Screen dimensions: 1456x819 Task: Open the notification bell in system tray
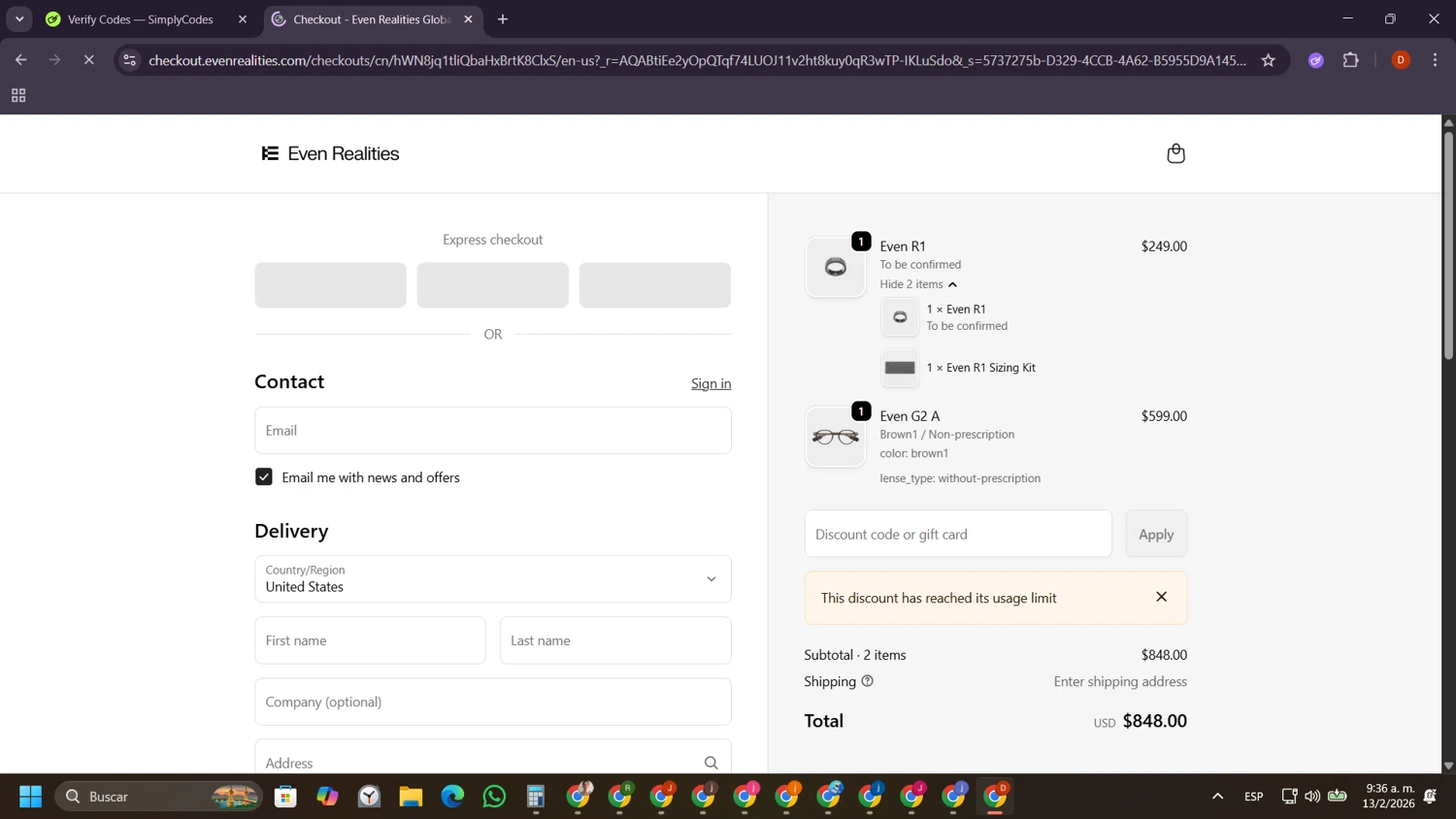pos(1430,797)
